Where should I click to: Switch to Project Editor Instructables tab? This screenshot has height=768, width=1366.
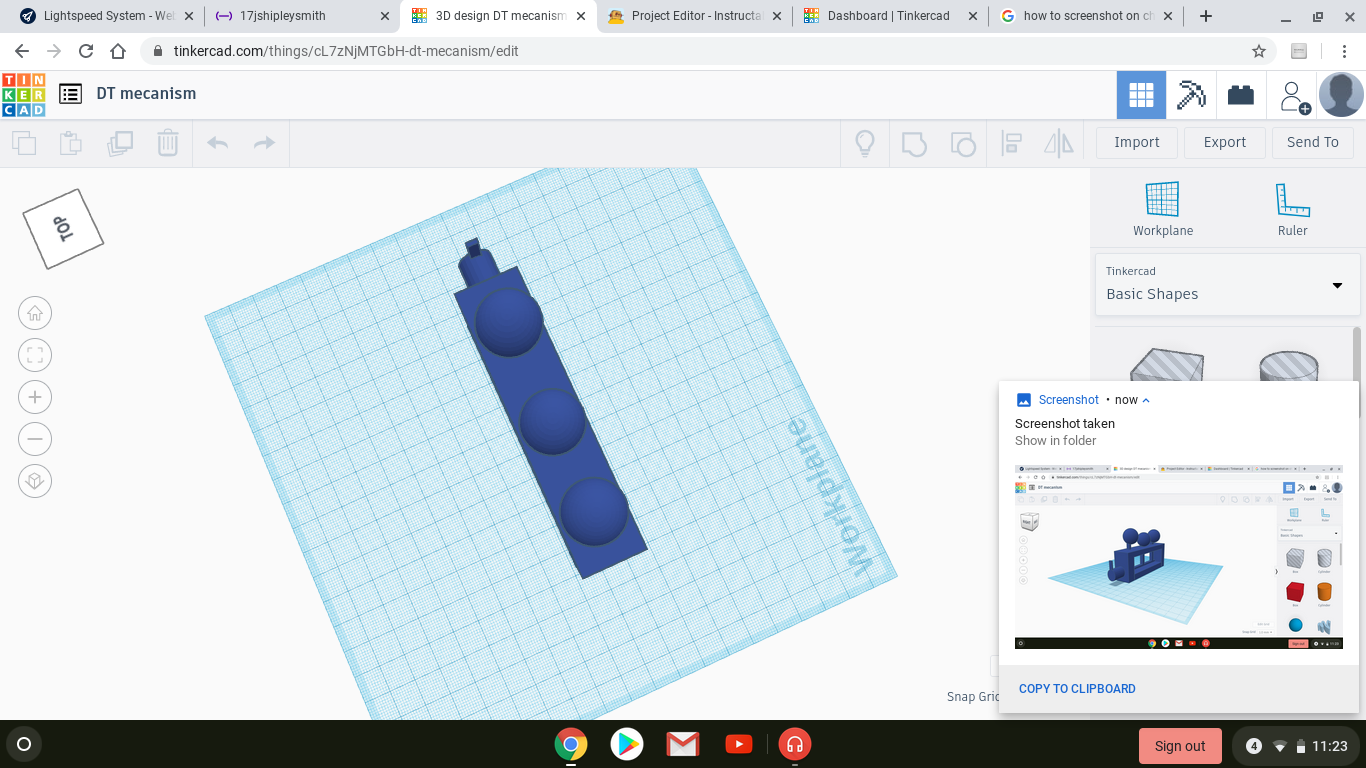tap(693, 16)
